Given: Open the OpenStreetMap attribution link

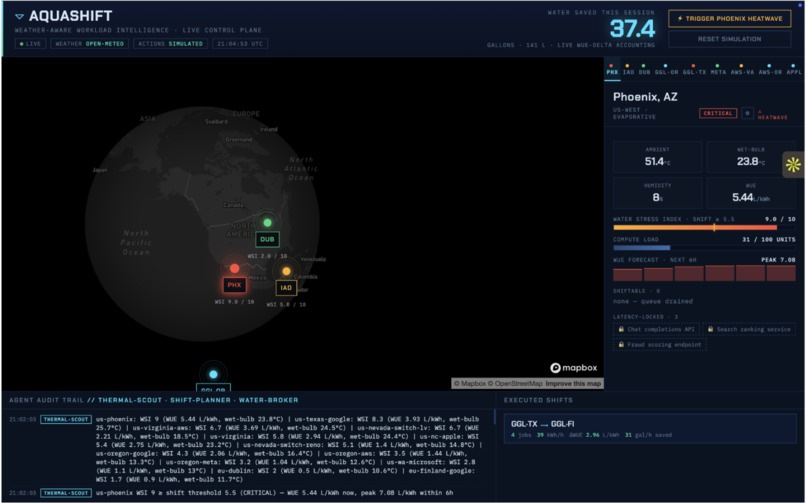Looking at the screenshot, I should tap(516, 383).
